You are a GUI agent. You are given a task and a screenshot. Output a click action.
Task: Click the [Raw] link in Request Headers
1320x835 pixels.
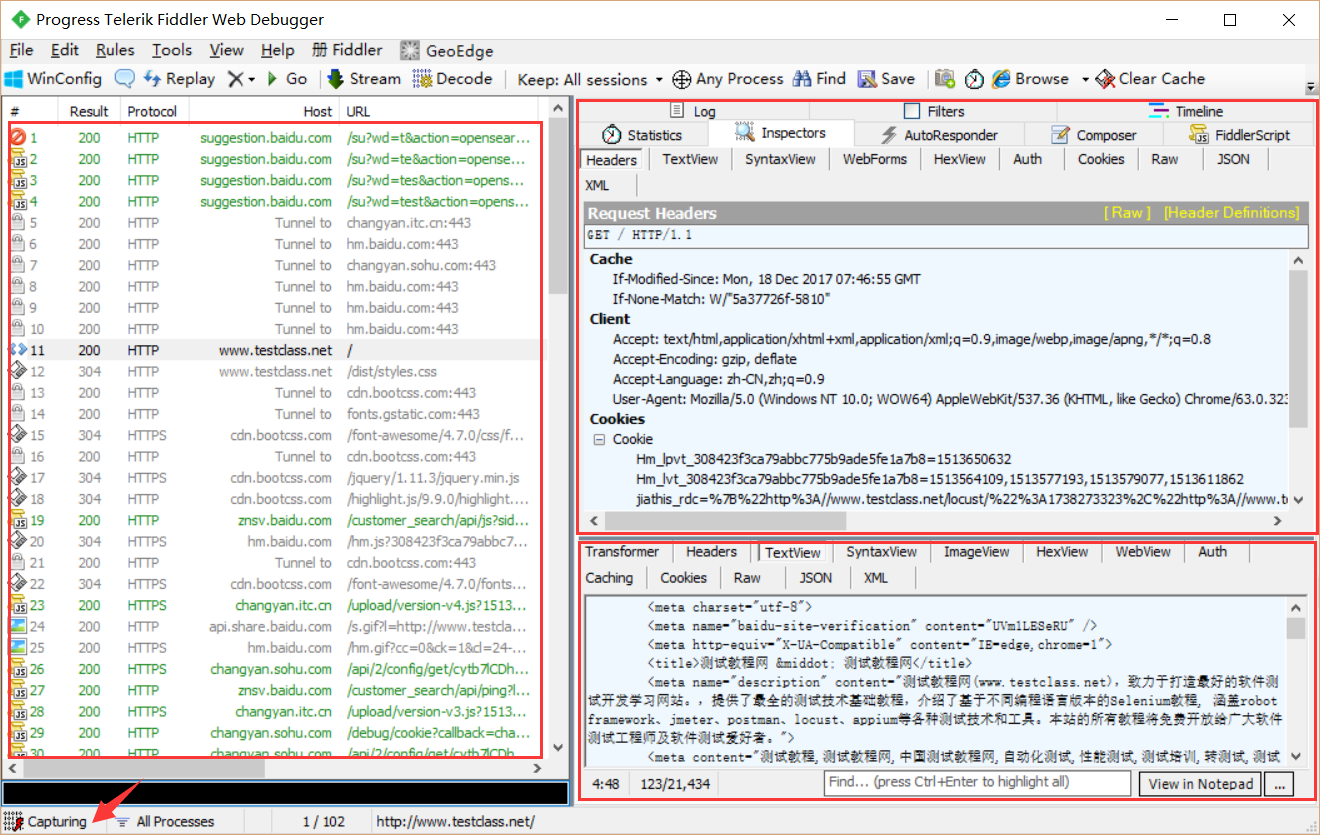click(1127, 213)
